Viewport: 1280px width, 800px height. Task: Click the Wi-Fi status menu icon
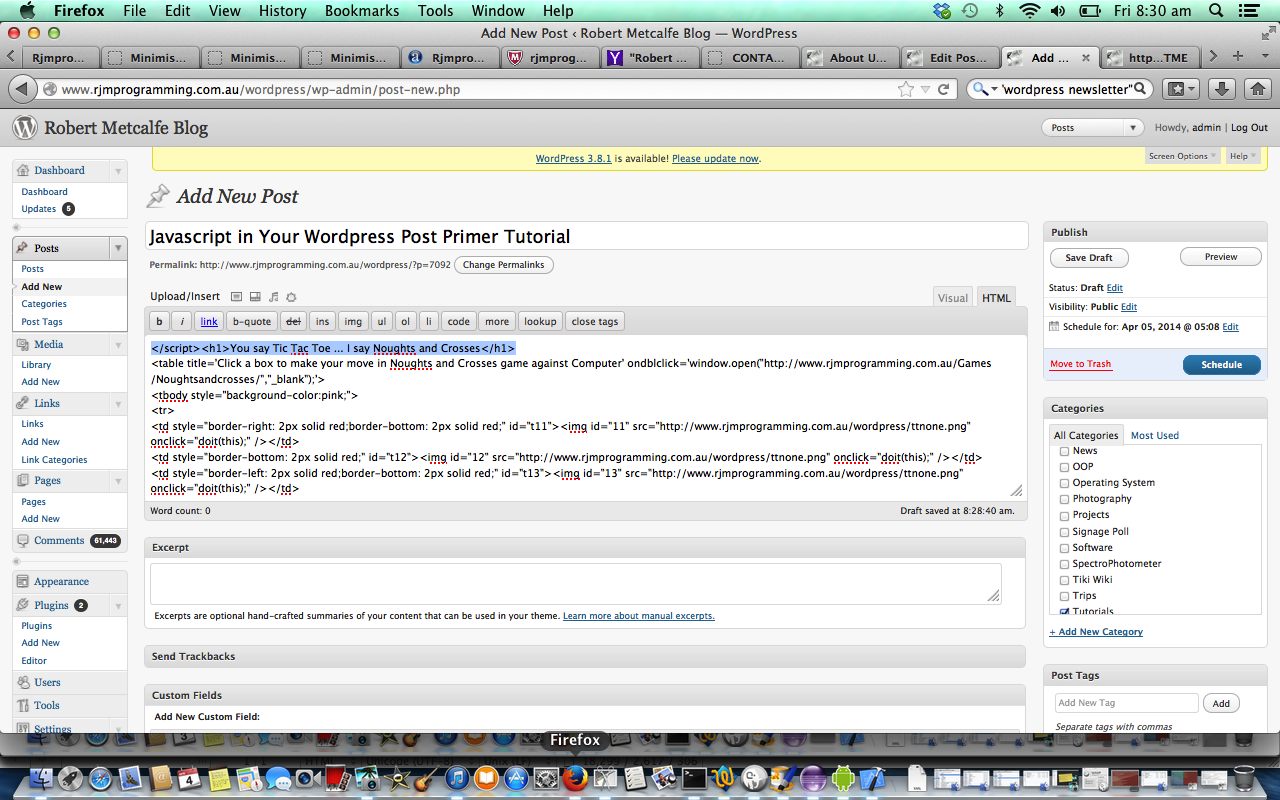click(1029, 11)
